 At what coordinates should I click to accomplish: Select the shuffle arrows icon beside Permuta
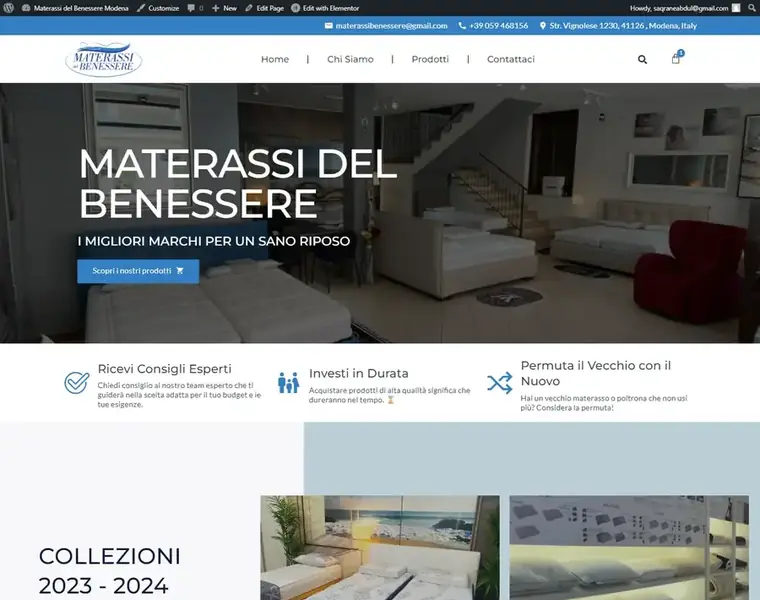(500, 383)
